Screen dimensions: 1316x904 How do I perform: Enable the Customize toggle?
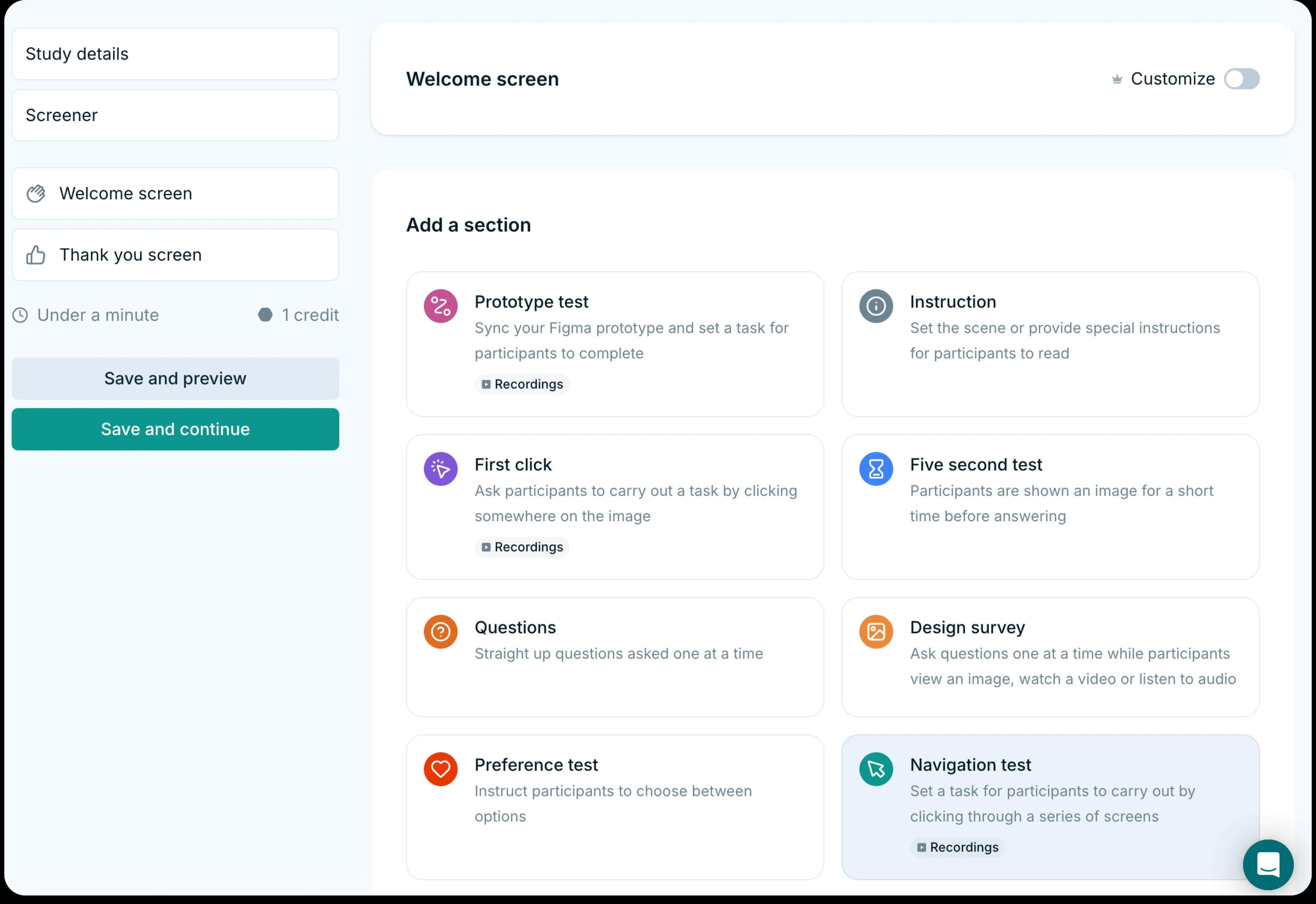coord(1242,79)
